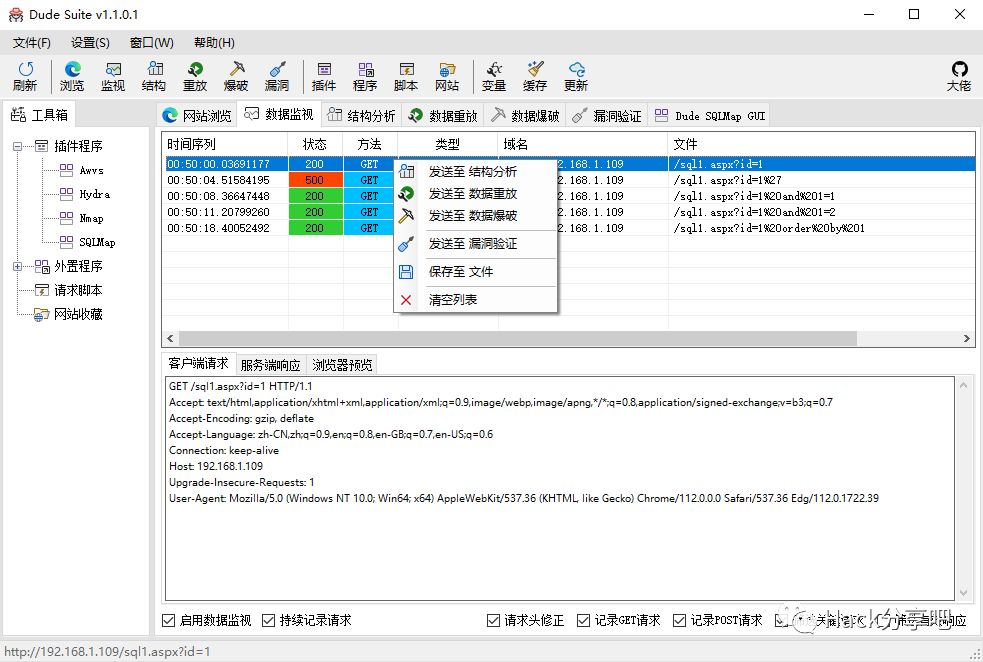The image size is (983, 662).
Task: Click the request list horizontal scrollbar
Action: pos(517,338)
